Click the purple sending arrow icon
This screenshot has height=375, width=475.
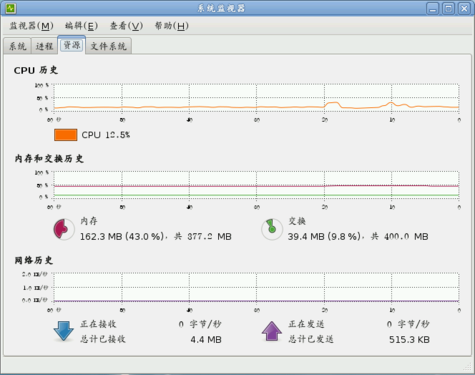pos(272,331)
